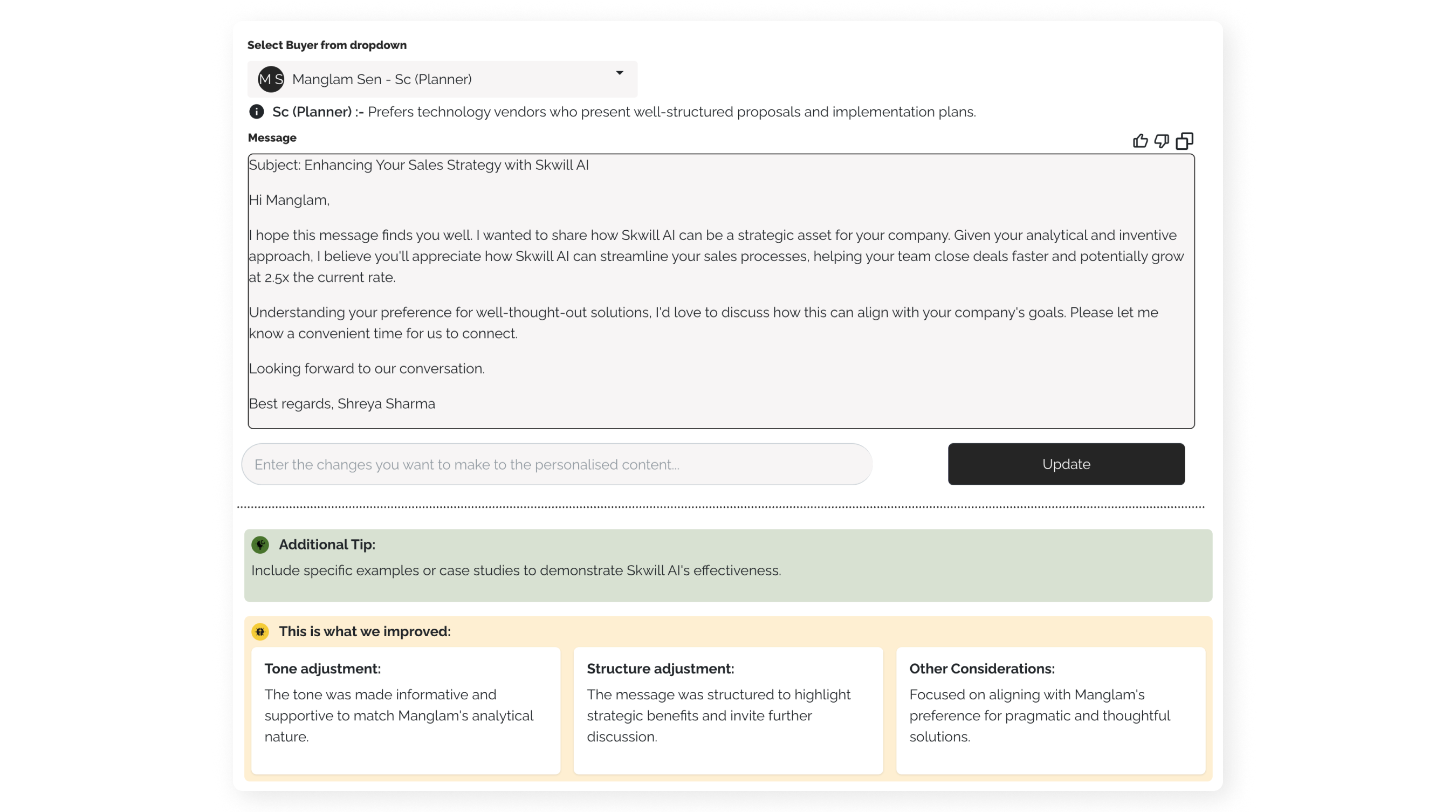Click the 'Select Buyer from dropdown' label

pos(327,45)
